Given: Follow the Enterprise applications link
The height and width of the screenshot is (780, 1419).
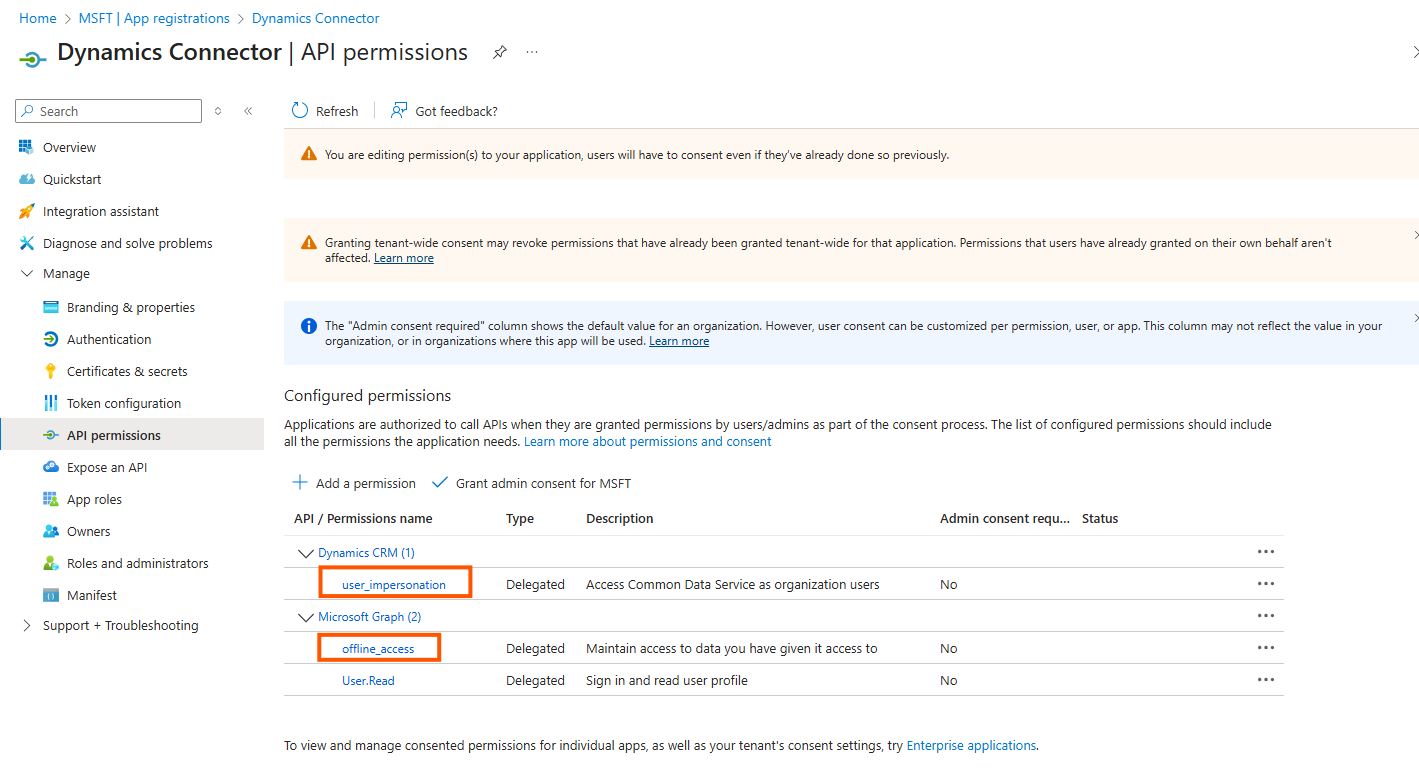Looking at the screenshot, I should (x=970, y=745).
